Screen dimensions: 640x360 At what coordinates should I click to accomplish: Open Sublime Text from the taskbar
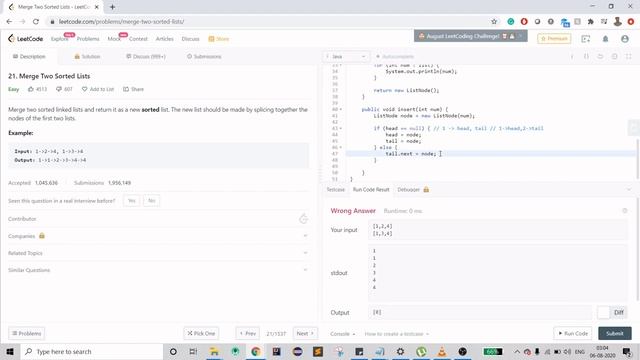(318, 351)
